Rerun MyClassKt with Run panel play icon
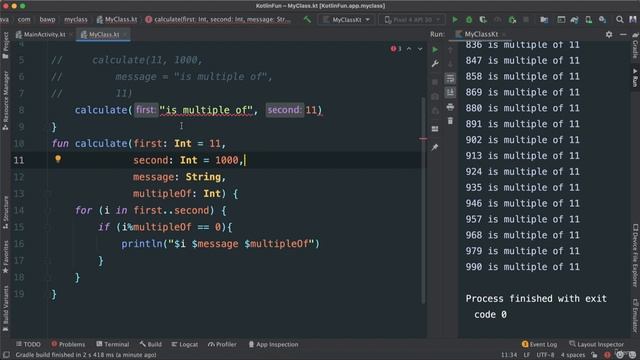This screenshot has height=360, width=640. coord(435,49)
